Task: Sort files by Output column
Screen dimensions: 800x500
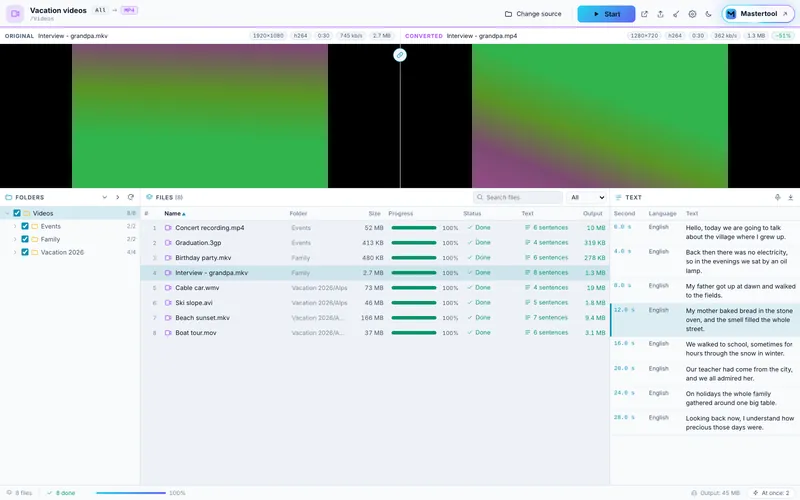Action: click(x=593, y=214)
